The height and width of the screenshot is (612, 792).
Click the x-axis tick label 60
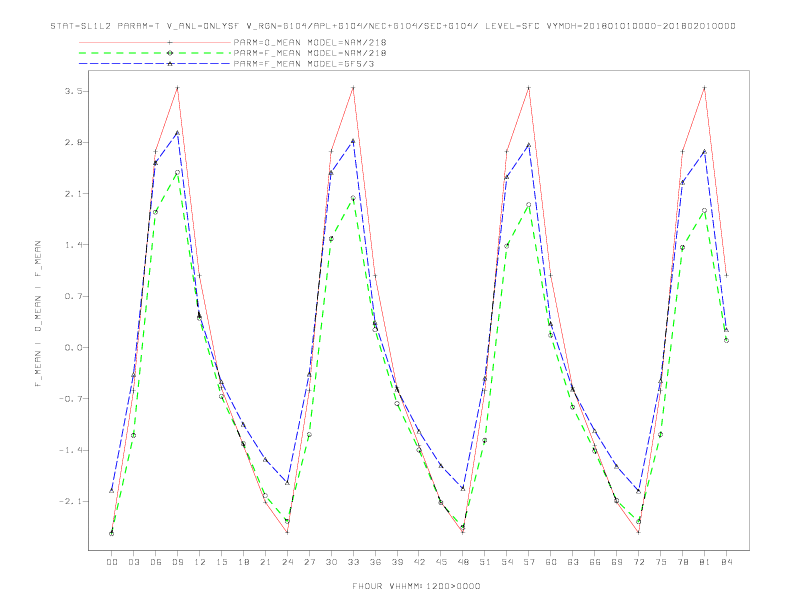551,562
